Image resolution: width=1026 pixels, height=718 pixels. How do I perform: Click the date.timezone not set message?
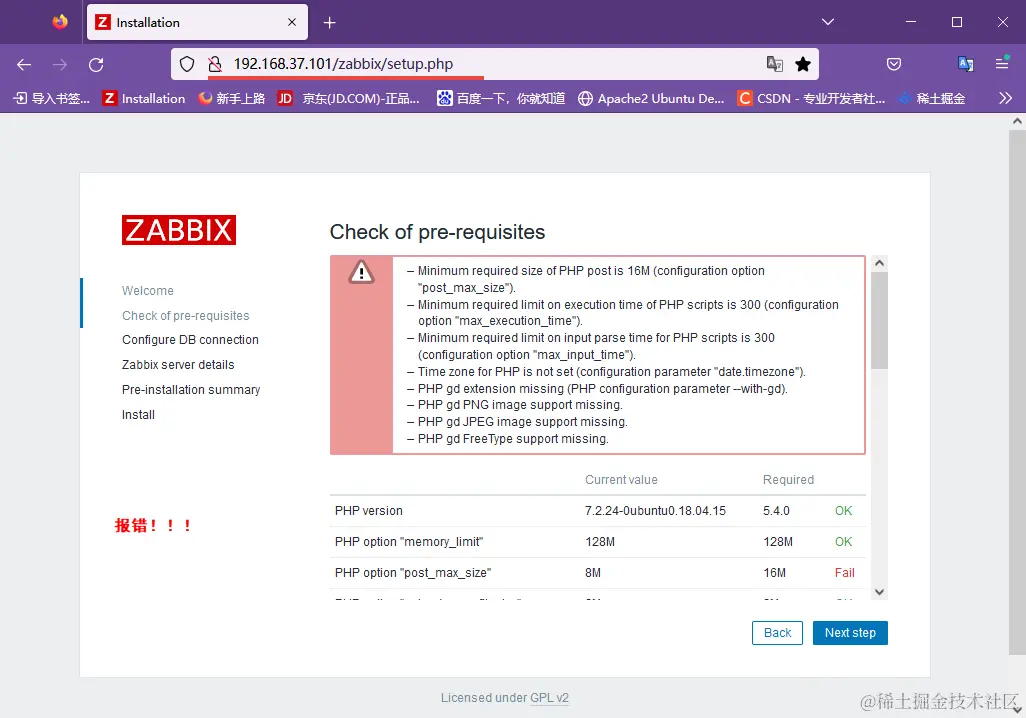[x=612, y=372]
